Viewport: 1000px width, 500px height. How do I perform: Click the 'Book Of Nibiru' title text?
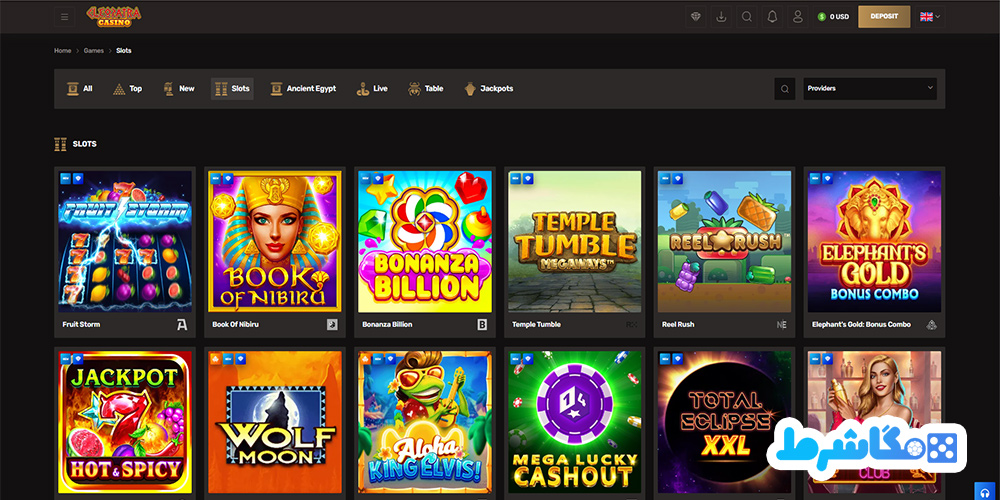click(235, 325)
